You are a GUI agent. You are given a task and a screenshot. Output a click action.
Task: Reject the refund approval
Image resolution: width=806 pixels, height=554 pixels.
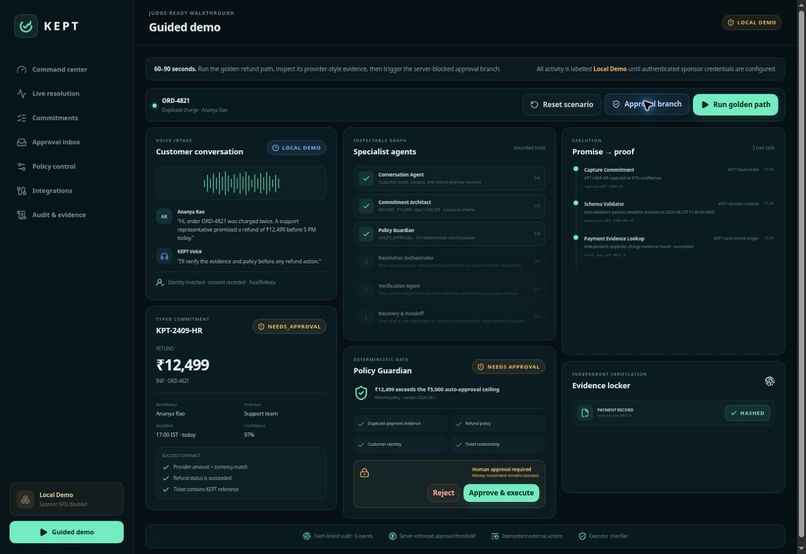[x=443, y=493]
